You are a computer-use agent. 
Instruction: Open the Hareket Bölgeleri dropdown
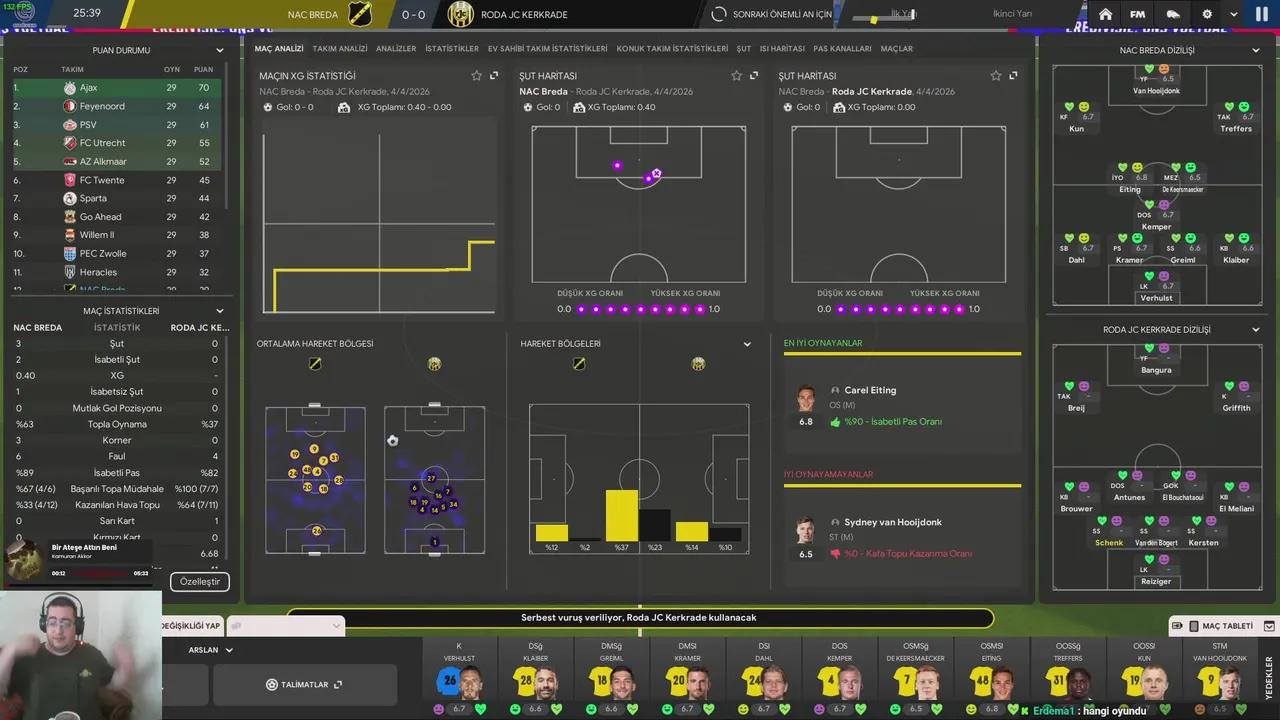click(x=747, y=344)
